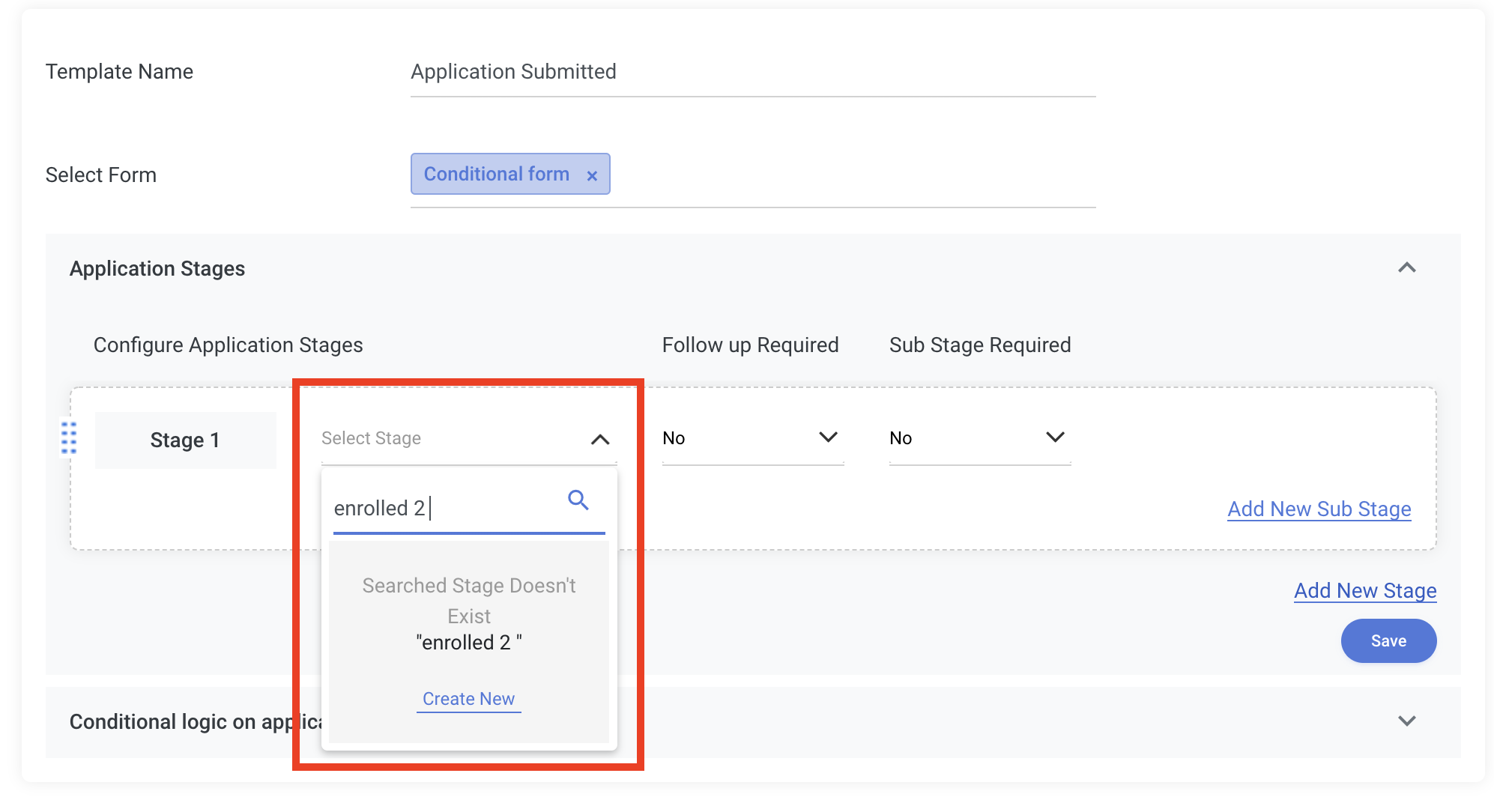Click the search magnifier icon in stage dropdown
This screenshot has width=1494, height=812.
(x=578, y=500)
